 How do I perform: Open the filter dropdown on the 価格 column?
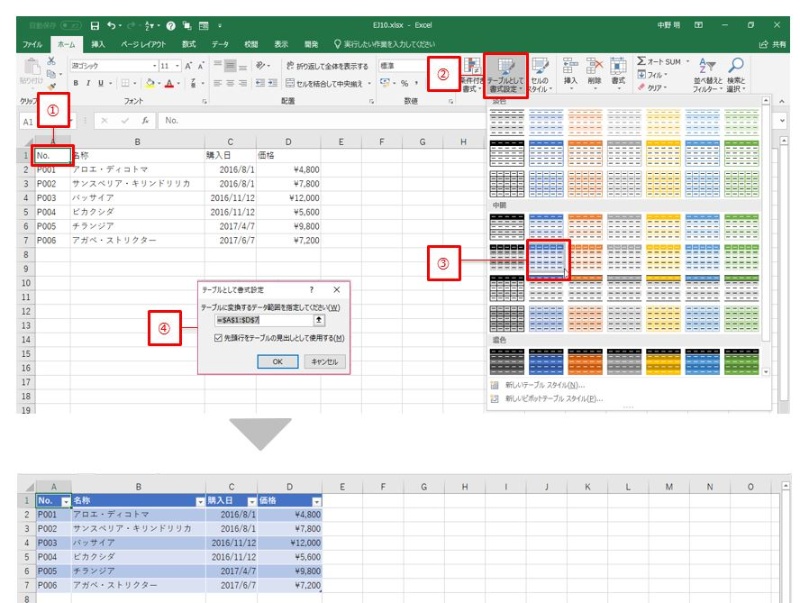[316, 502]
